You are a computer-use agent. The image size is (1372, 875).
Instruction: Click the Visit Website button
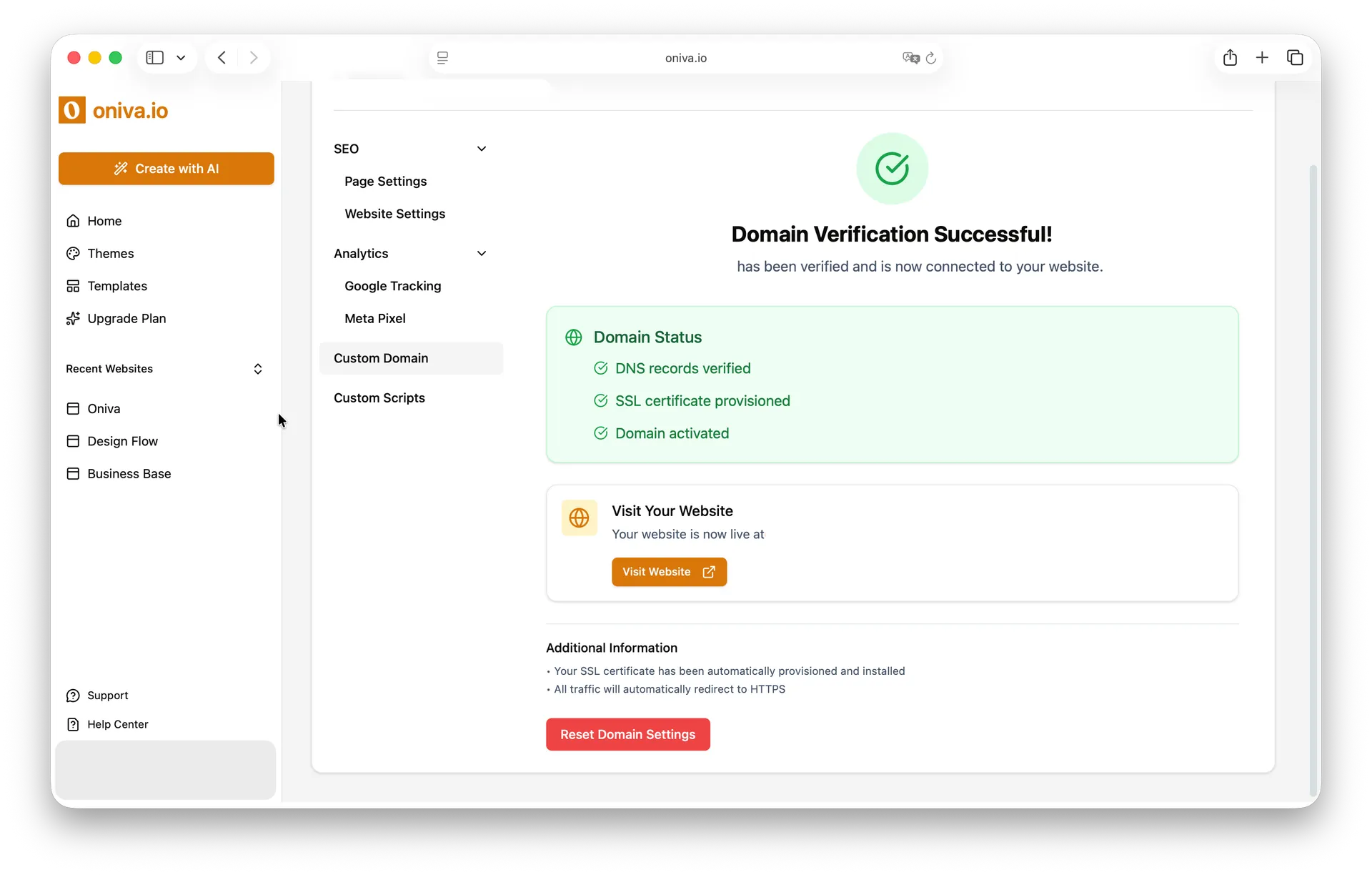(x=669, y=571)
